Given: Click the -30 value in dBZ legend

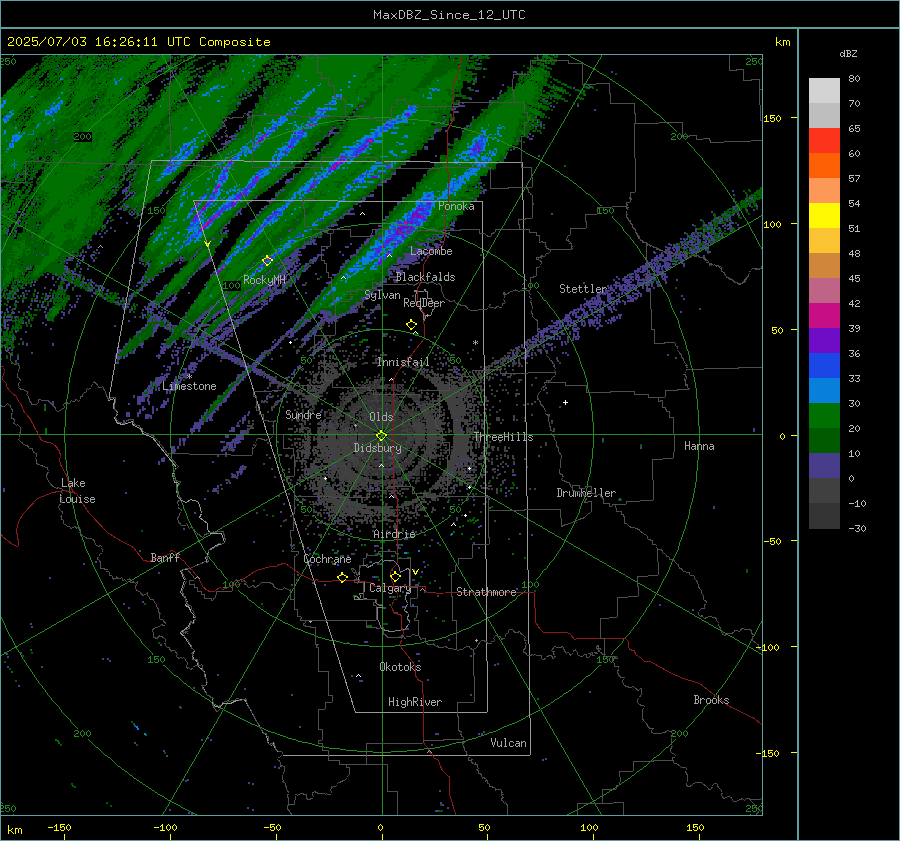Looking at the screenshot, I should (857, 529).
